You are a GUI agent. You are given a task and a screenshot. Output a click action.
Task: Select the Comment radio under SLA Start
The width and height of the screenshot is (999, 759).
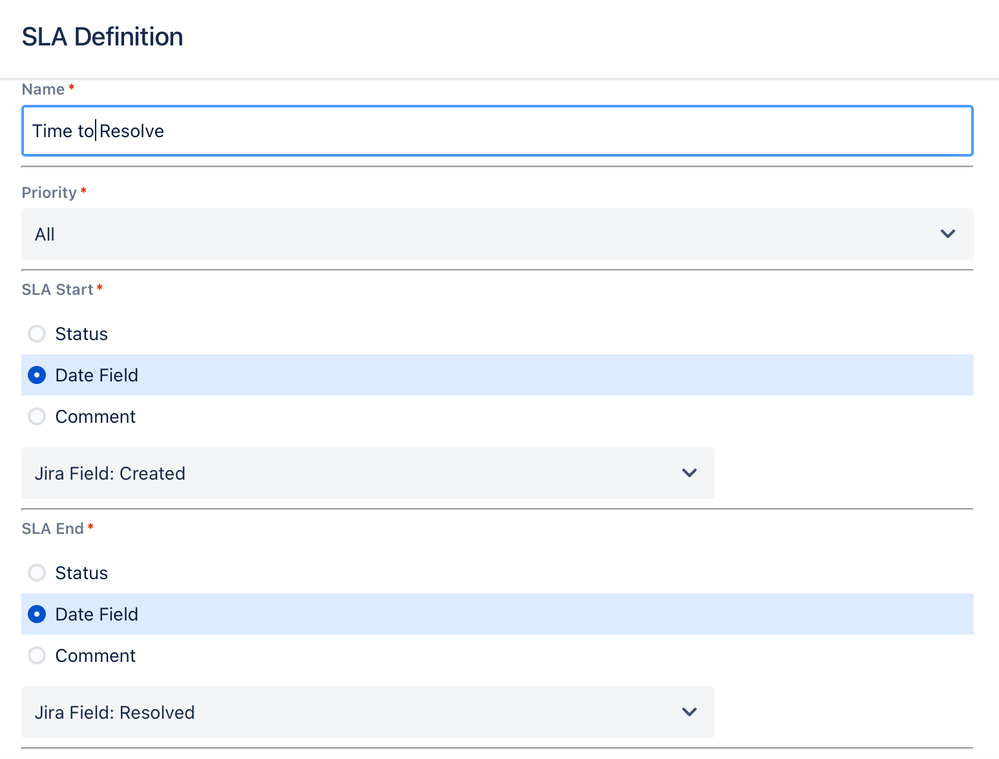(37, 416)
